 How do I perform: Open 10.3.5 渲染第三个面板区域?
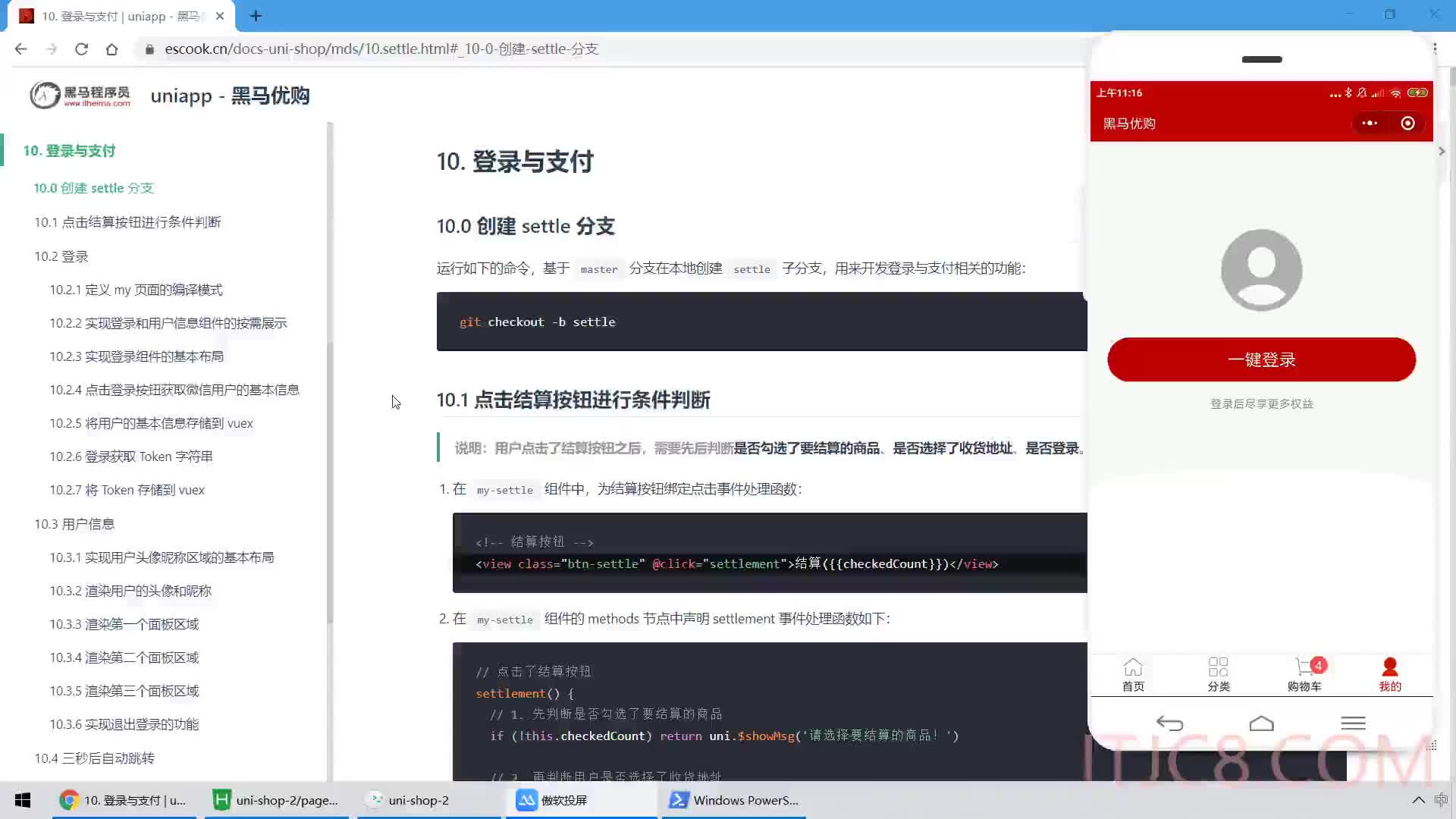coord(124,691)
